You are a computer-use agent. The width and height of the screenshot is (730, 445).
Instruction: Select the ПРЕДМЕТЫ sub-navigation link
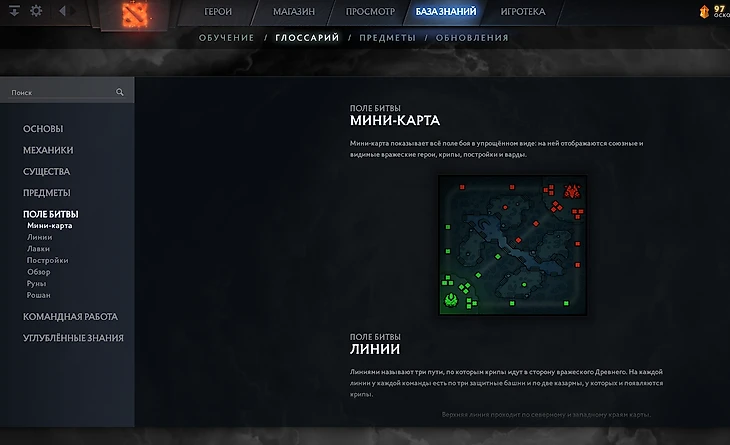387,38
